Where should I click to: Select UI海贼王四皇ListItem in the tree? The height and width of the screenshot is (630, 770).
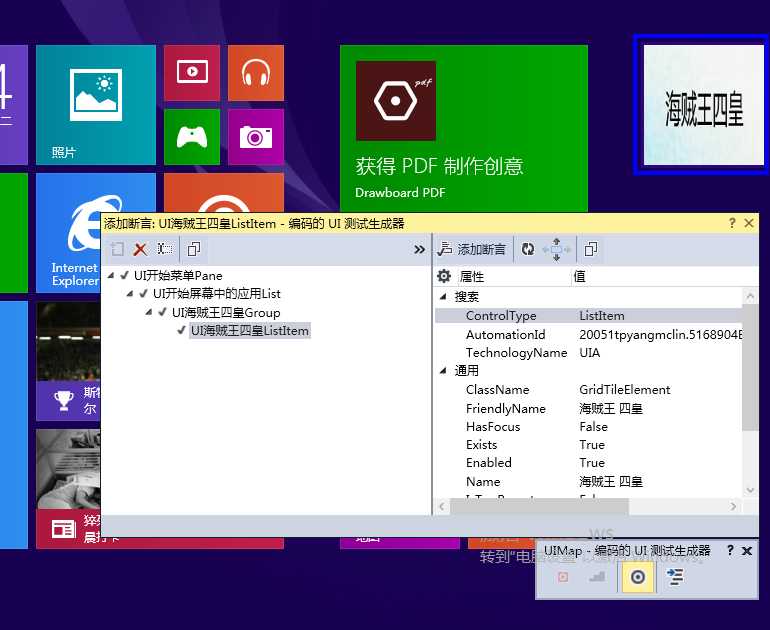click(250, 330)
